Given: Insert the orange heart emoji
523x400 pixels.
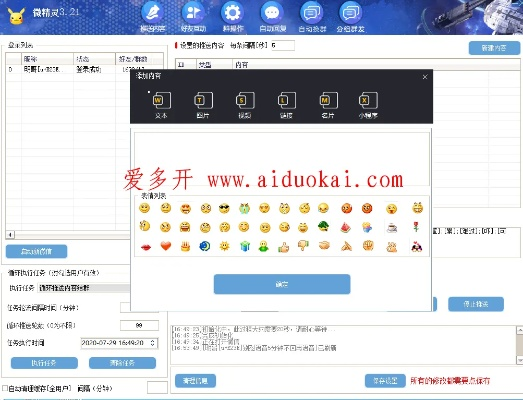Looking at the screenshot, I should [x=166, y=246].
